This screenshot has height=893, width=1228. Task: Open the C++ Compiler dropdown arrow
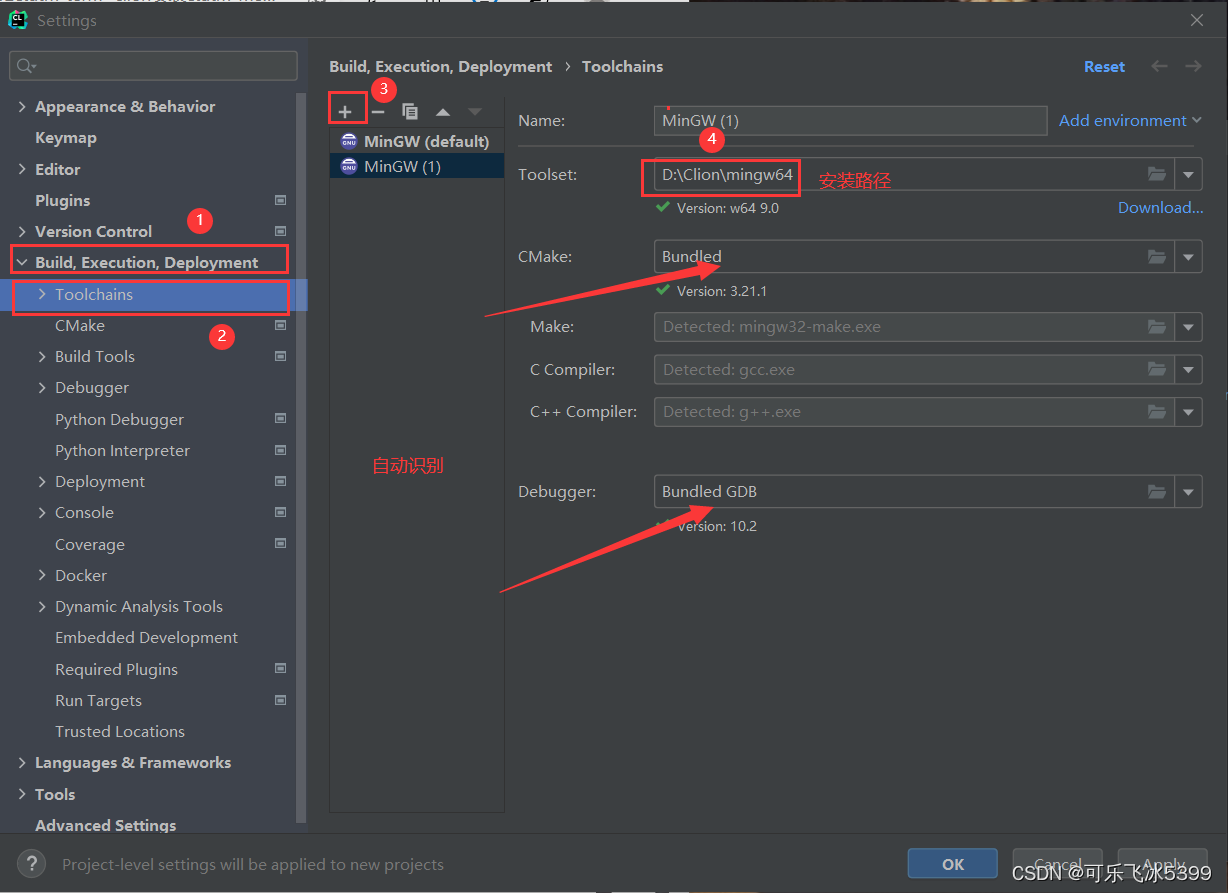point(1188,411)
